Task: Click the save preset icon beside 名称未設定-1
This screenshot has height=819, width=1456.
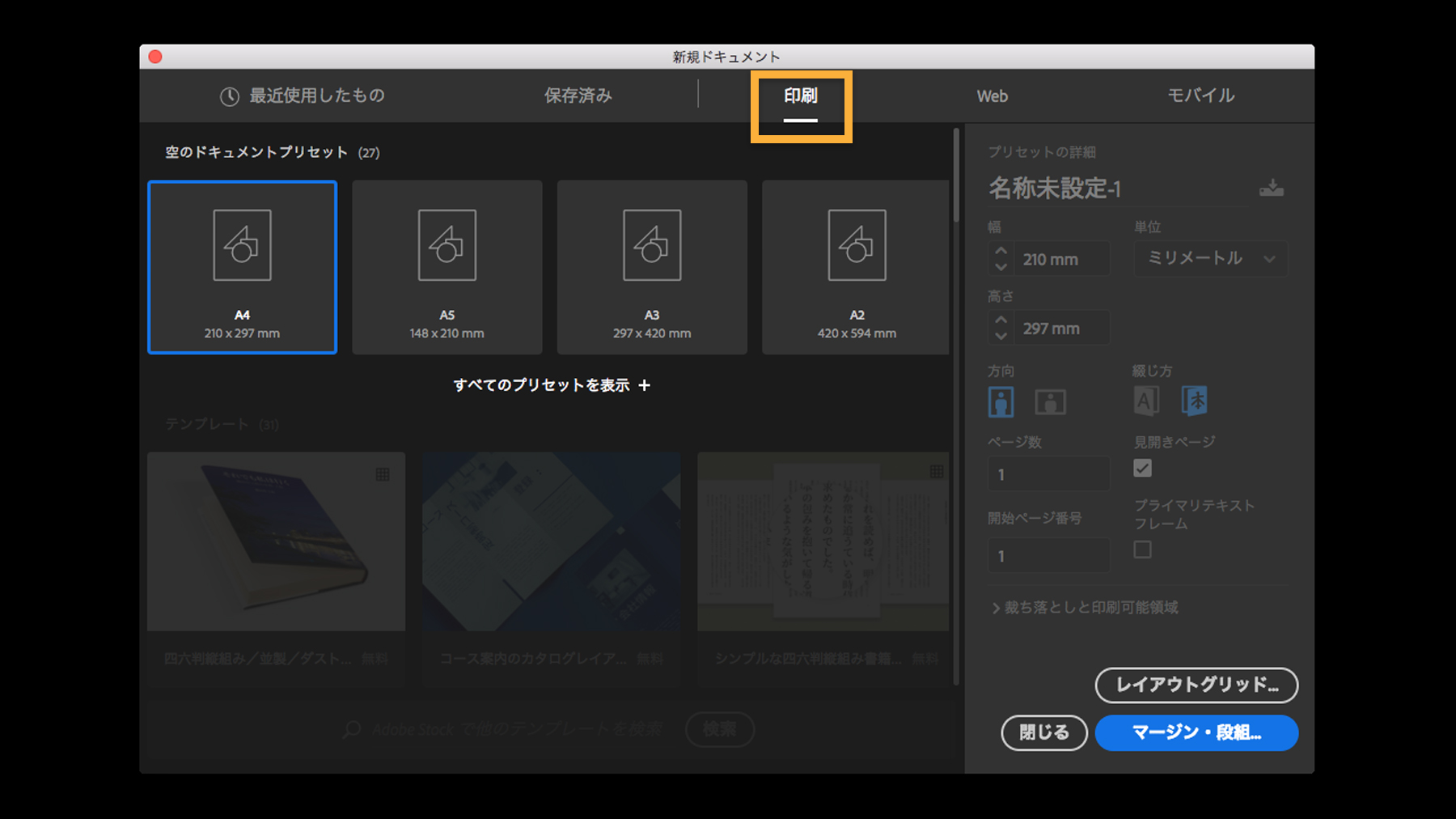Action: (1271, 188)
